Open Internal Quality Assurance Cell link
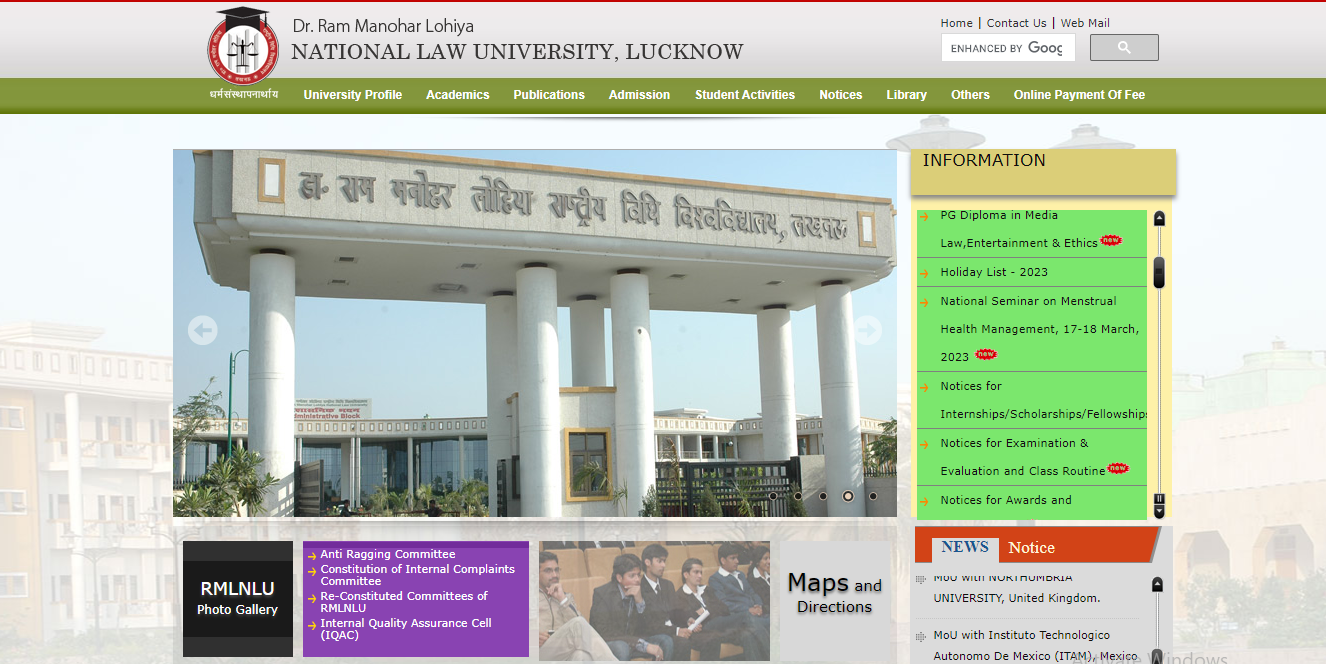 coord(406,629)
